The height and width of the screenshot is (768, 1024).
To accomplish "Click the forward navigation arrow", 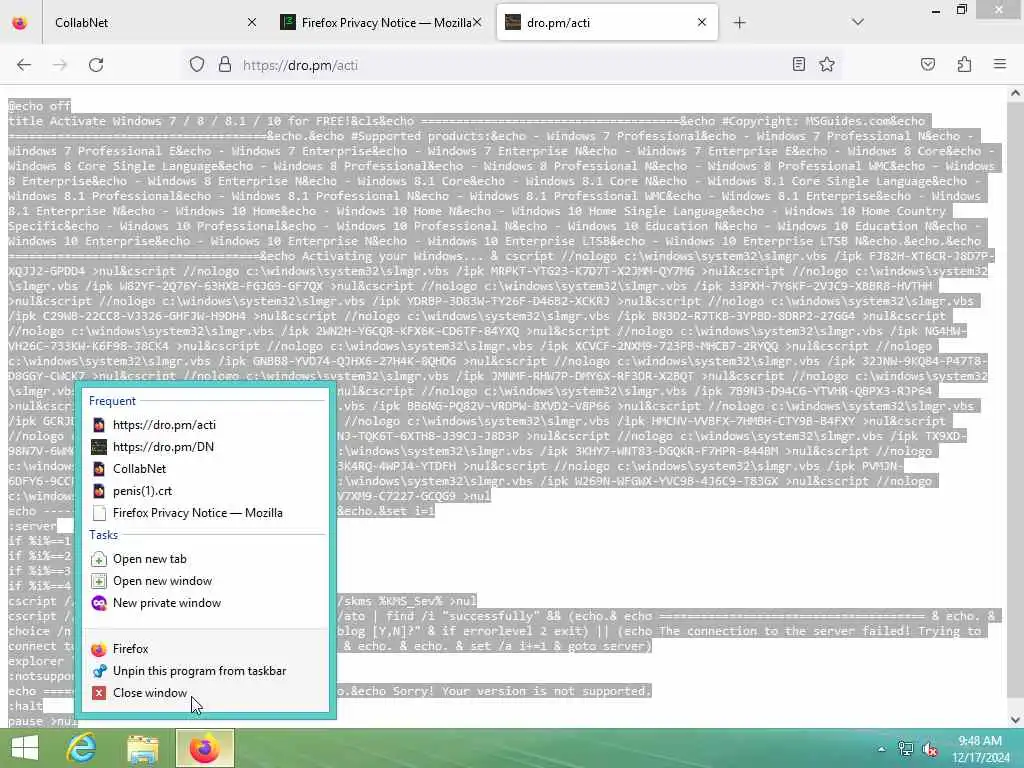I will click(60, 65).
